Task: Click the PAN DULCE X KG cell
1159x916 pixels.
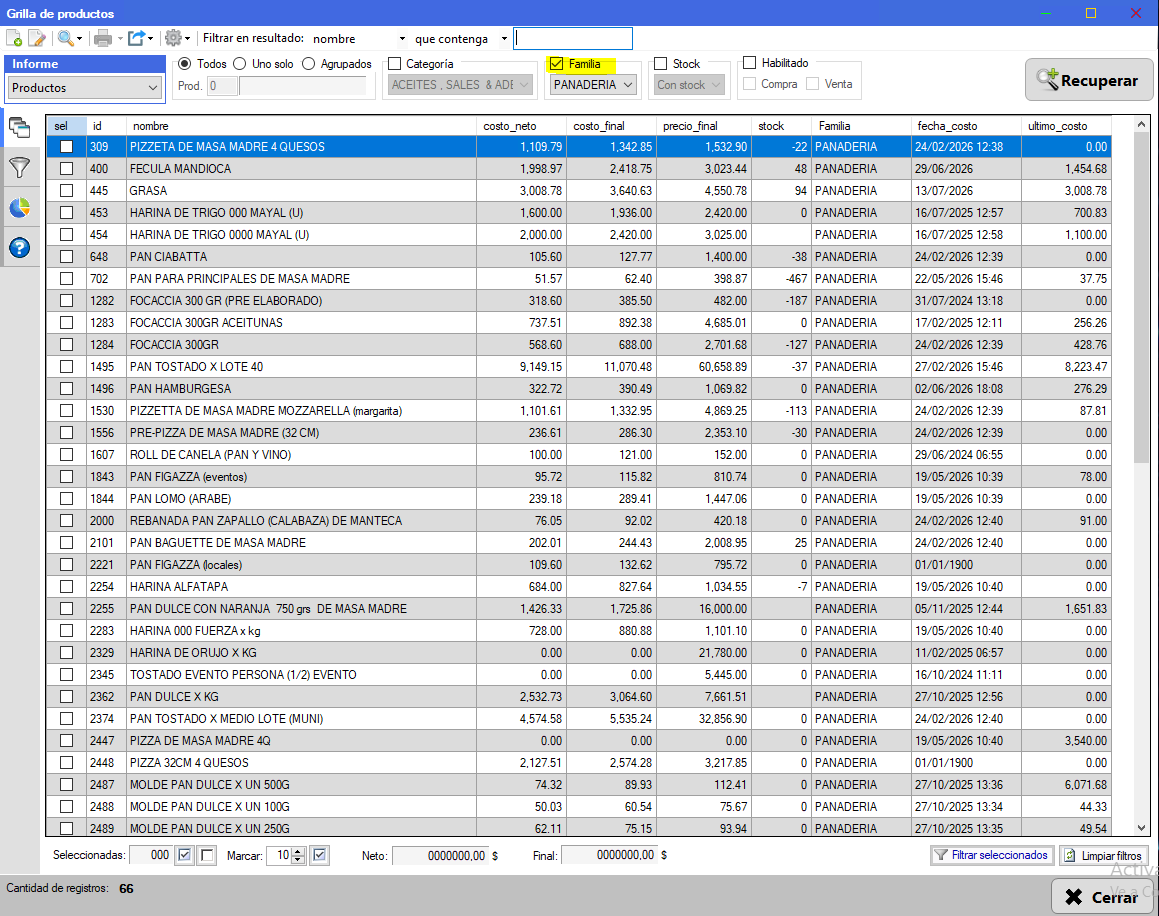Action: (301, 696)
